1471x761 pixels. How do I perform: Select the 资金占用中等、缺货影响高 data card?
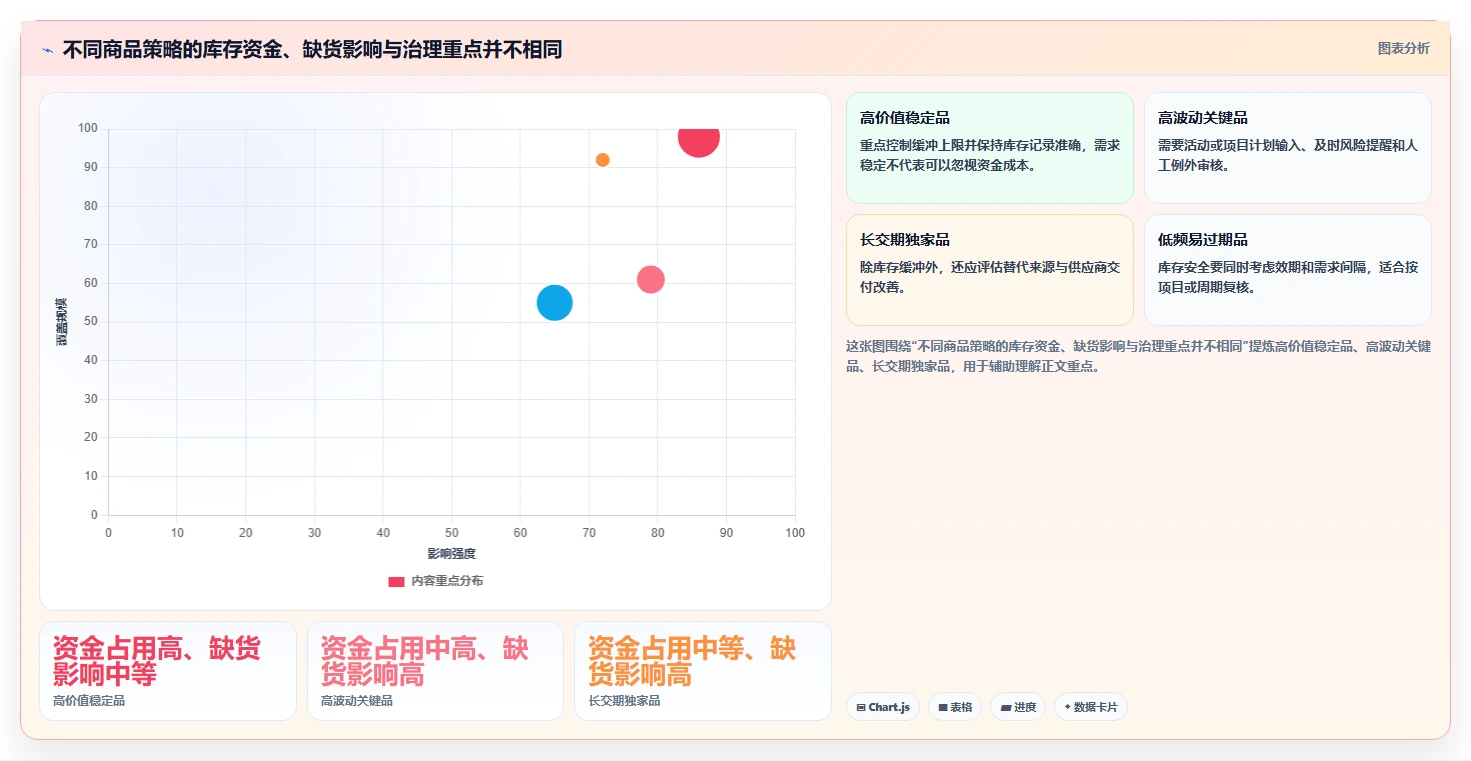703,671
